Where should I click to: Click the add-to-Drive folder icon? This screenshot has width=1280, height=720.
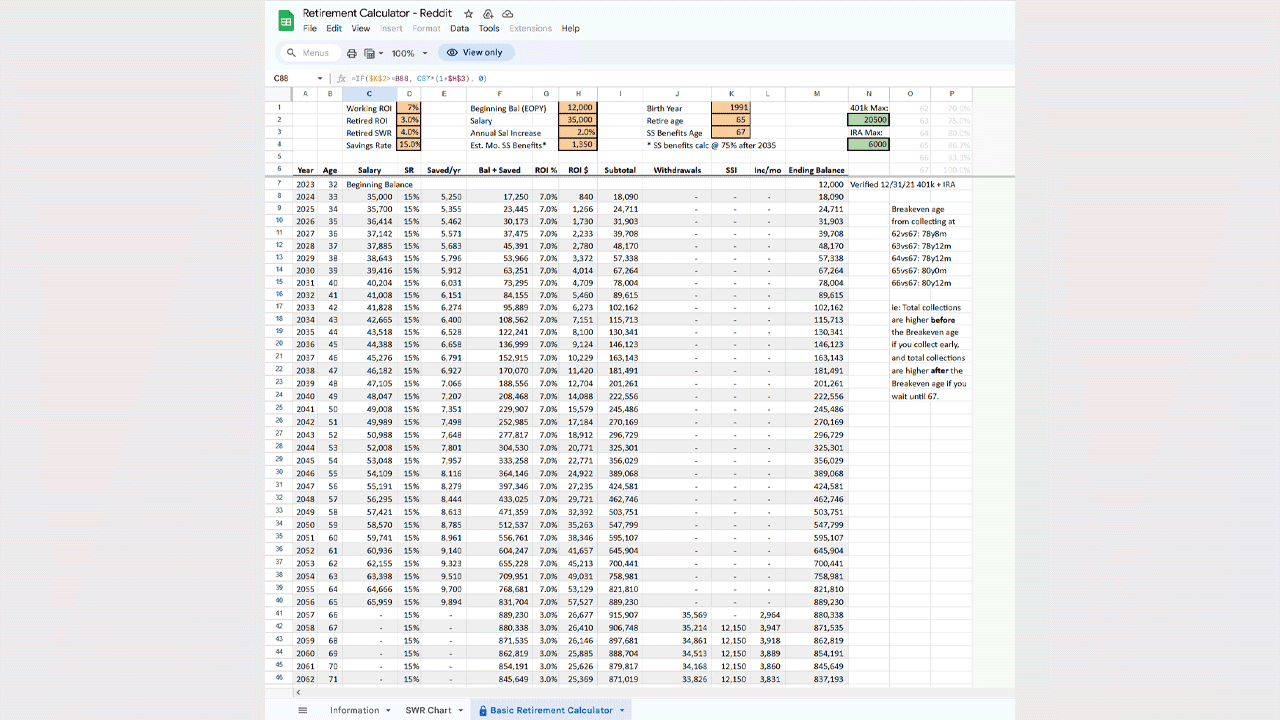pyautogui.click(x=488, y=14)
